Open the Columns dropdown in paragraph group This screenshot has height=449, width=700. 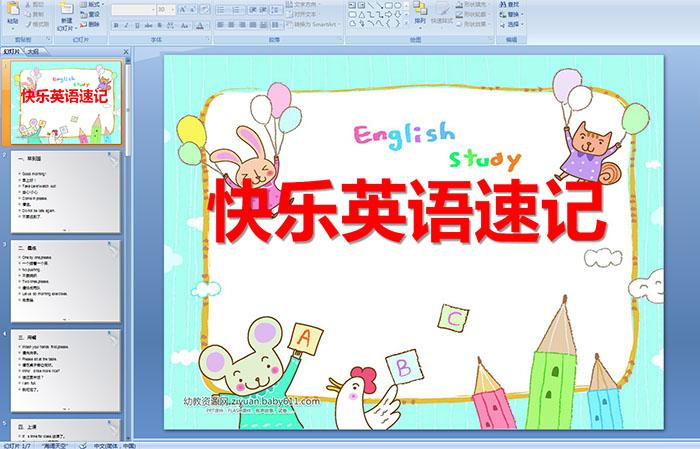(x=277, y=25)
